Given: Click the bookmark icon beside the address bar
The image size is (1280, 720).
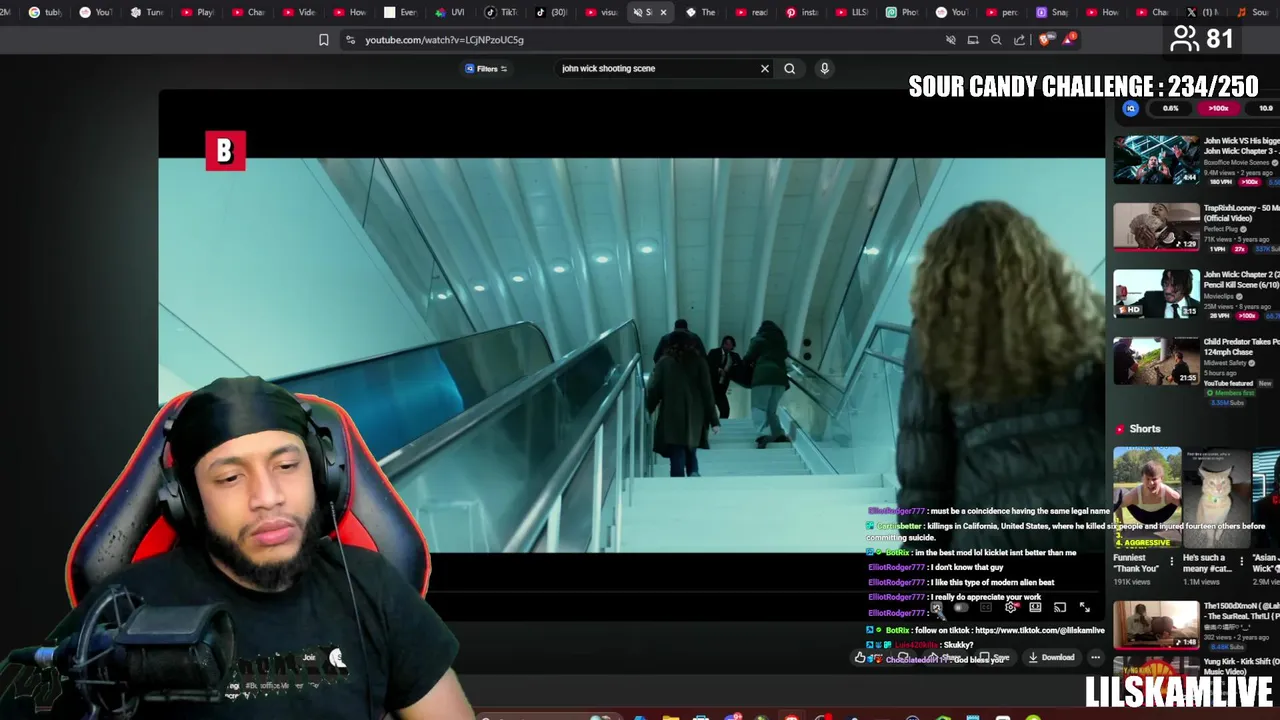Looking at the screenshot, I should click(323, 40).
